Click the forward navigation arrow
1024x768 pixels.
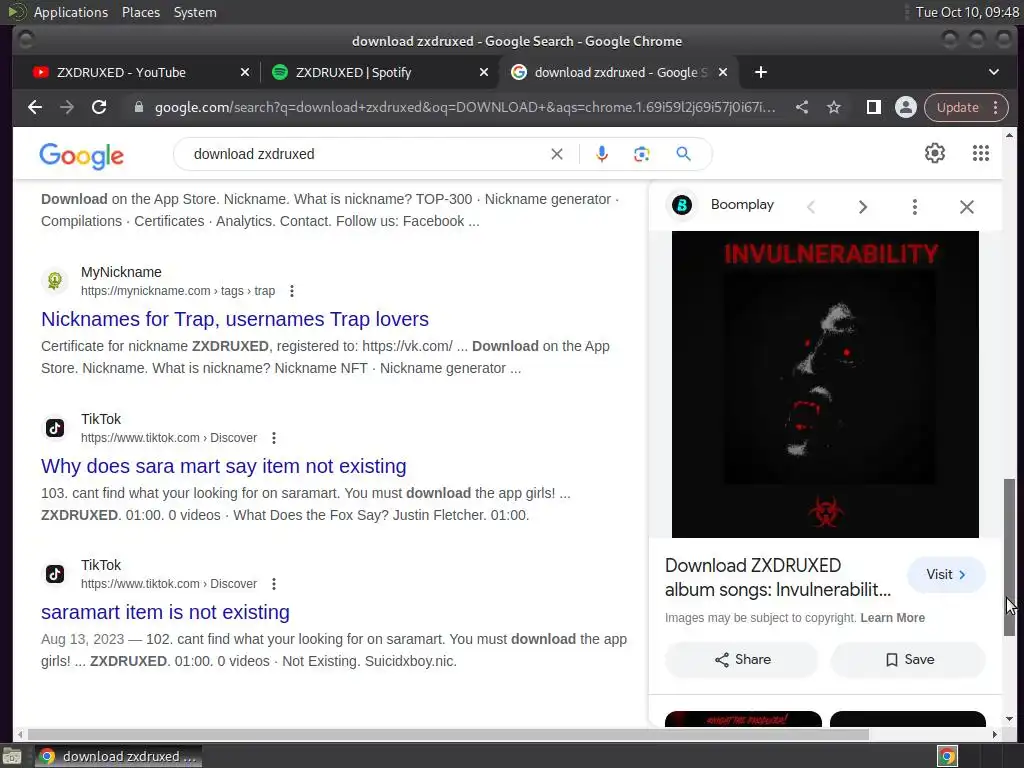(67, 107)
